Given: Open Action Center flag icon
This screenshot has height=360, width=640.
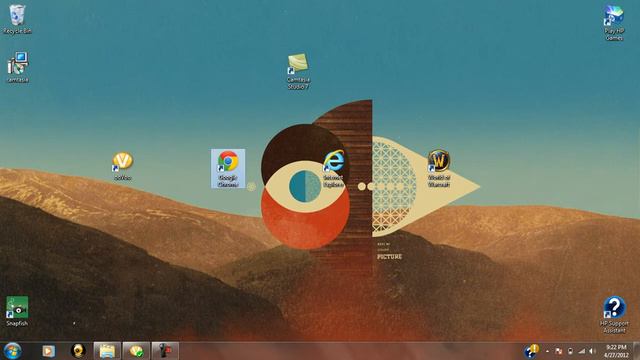Looking at the screenshot, I should click(559, 351).
